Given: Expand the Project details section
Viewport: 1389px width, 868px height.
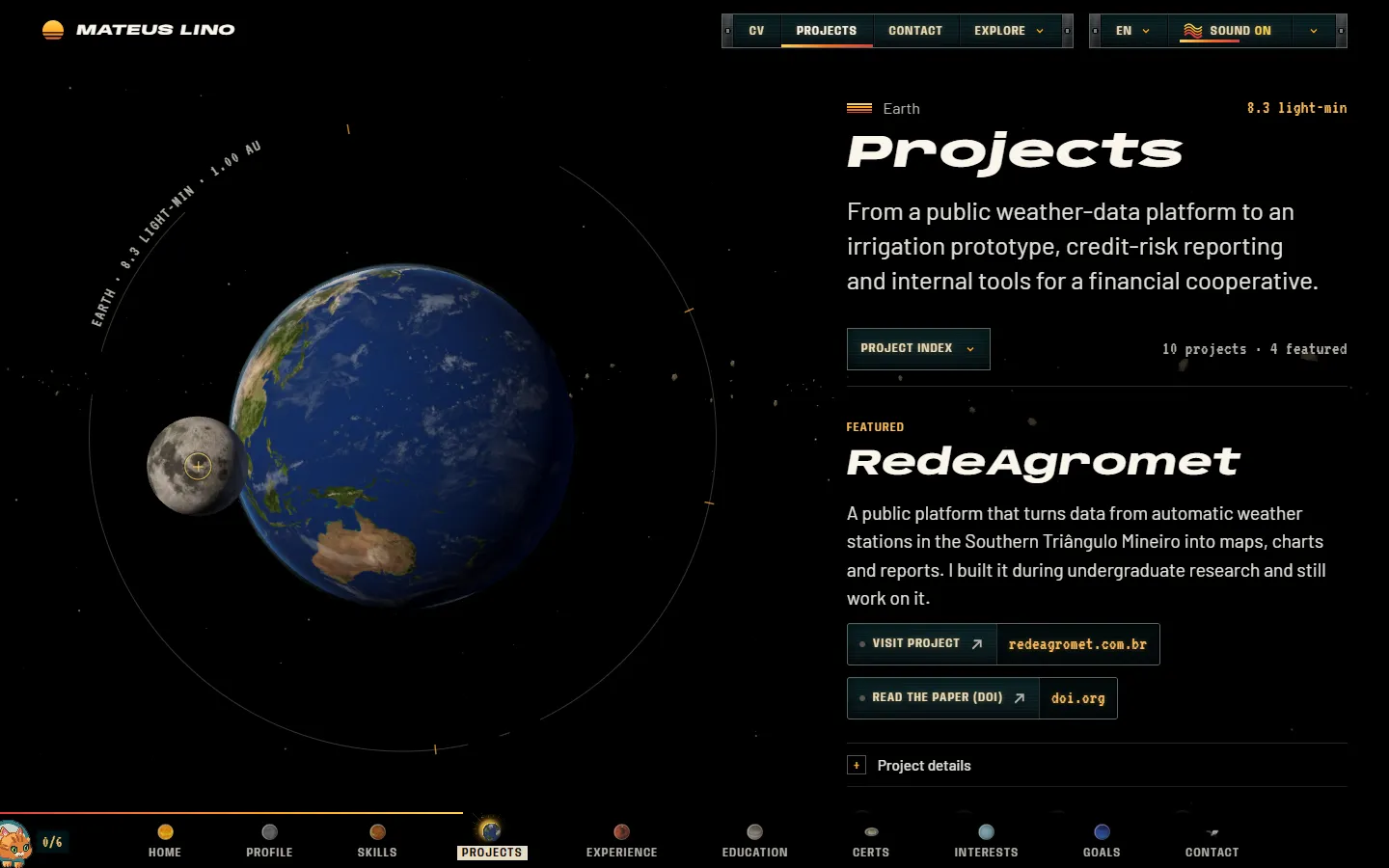Looking at the screenshot, I should [1097, 766].
